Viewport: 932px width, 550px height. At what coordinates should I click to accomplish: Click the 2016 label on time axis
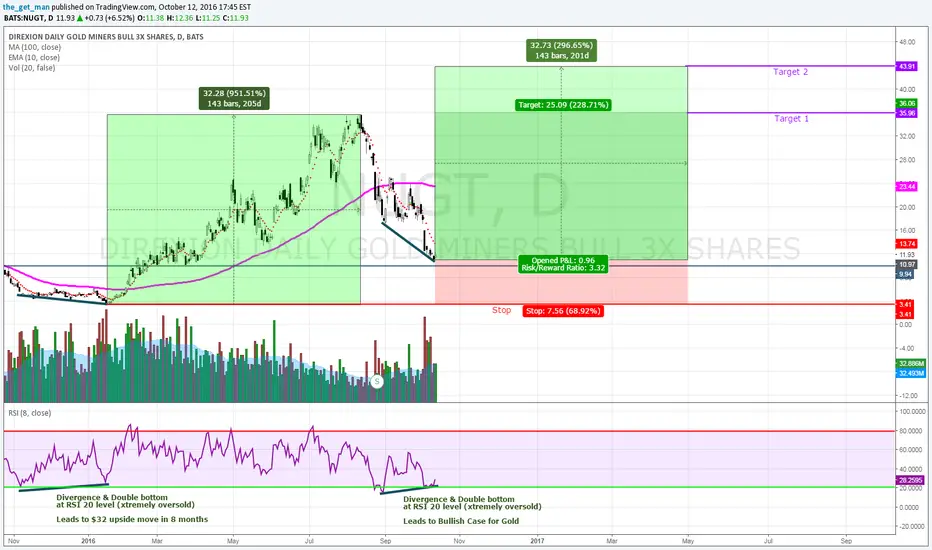(88, 541)
